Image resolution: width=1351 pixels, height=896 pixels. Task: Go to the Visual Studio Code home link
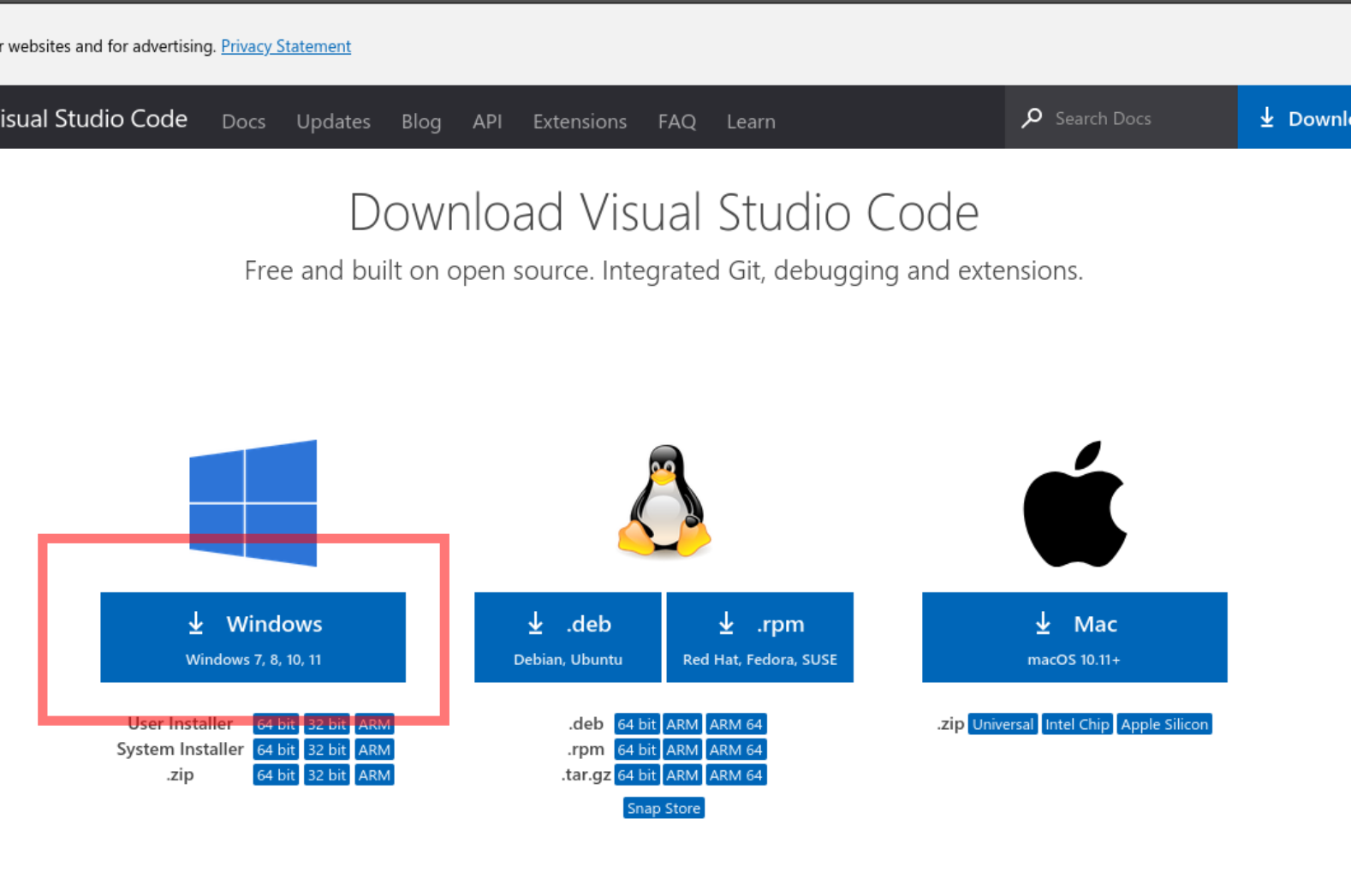92,118
